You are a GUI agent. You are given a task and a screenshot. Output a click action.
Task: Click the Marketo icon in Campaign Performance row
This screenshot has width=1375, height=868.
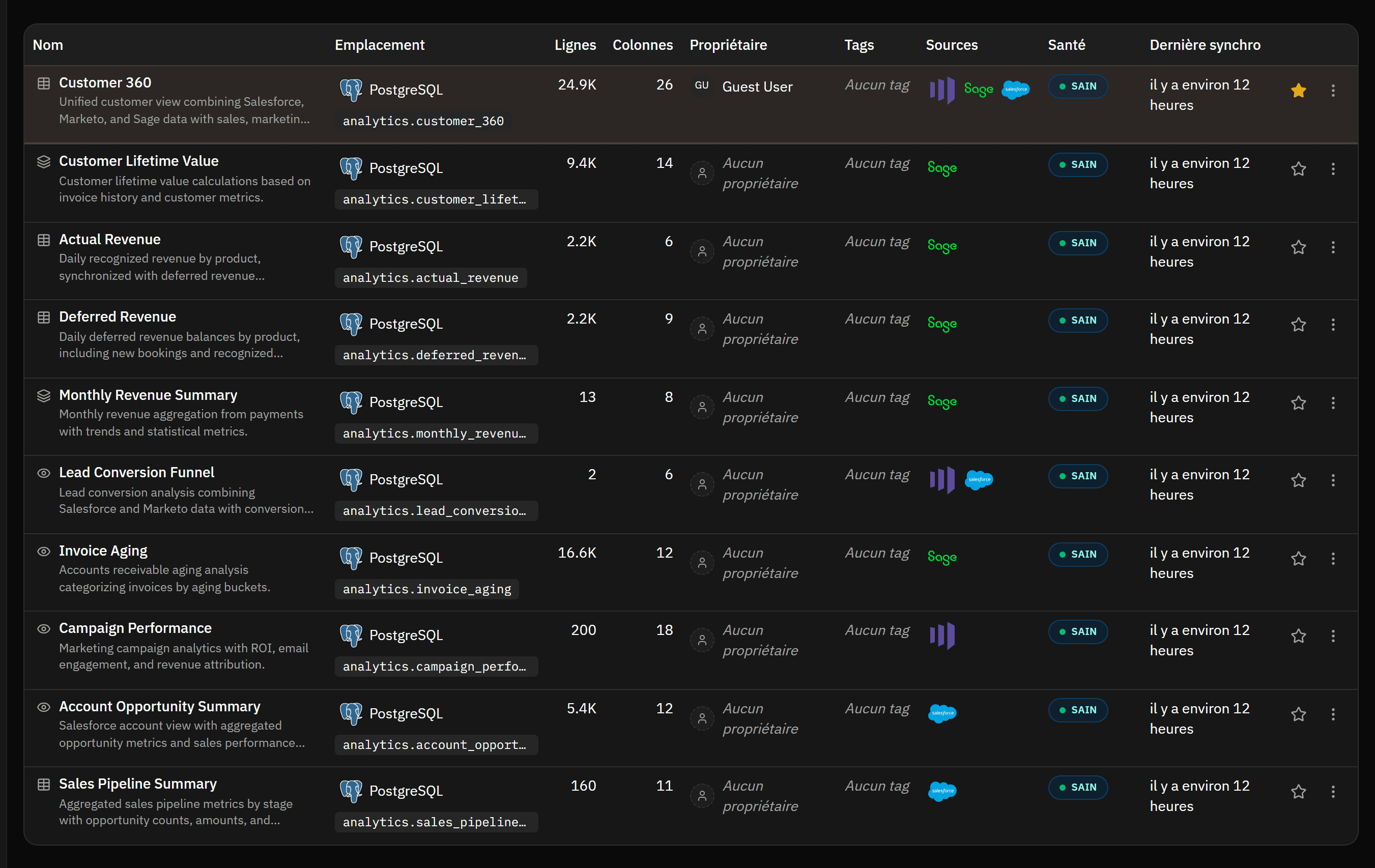[941, 635]
